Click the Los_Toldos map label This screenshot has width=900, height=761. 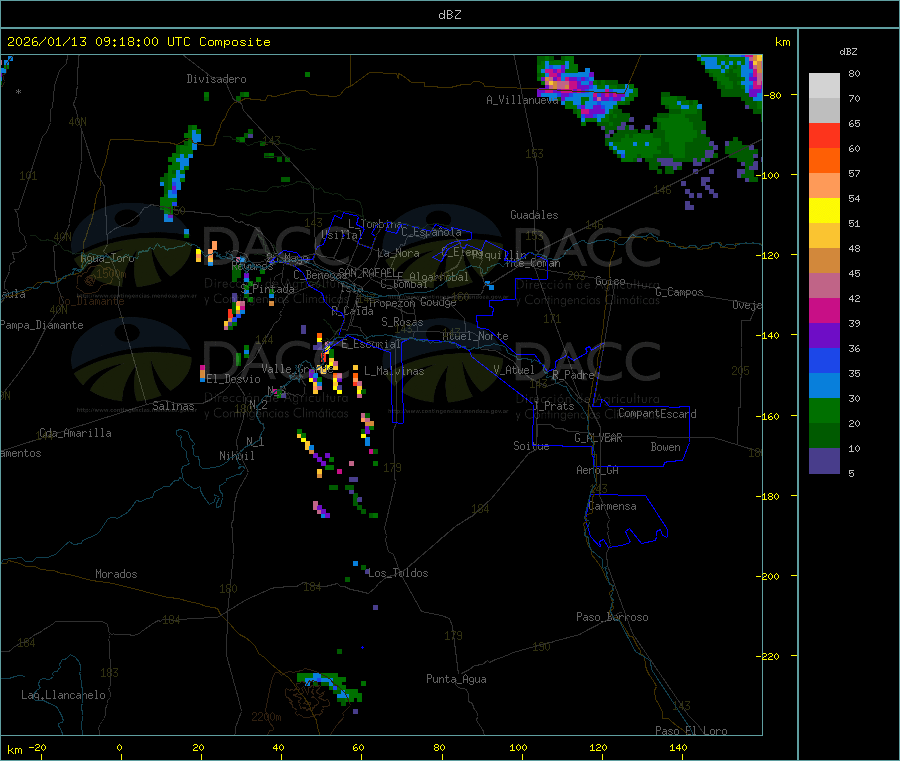(x=398, y=573)
